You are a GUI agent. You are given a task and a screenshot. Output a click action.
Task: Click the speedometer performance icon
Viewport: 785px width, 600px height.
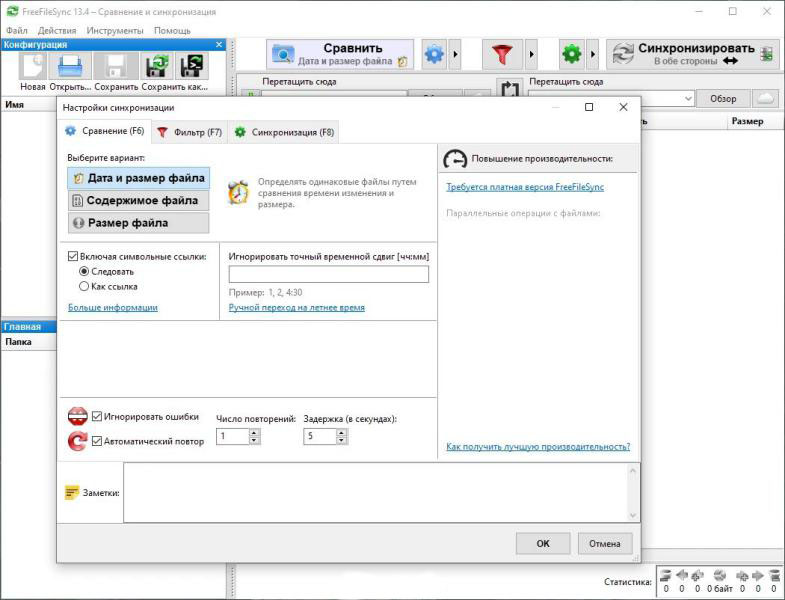coord(455,159)
